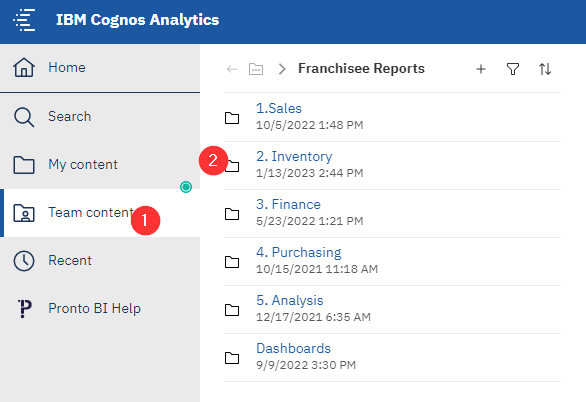586x402 pixels.
Task: Open the sort arrows icon
Action: point(545,69)
